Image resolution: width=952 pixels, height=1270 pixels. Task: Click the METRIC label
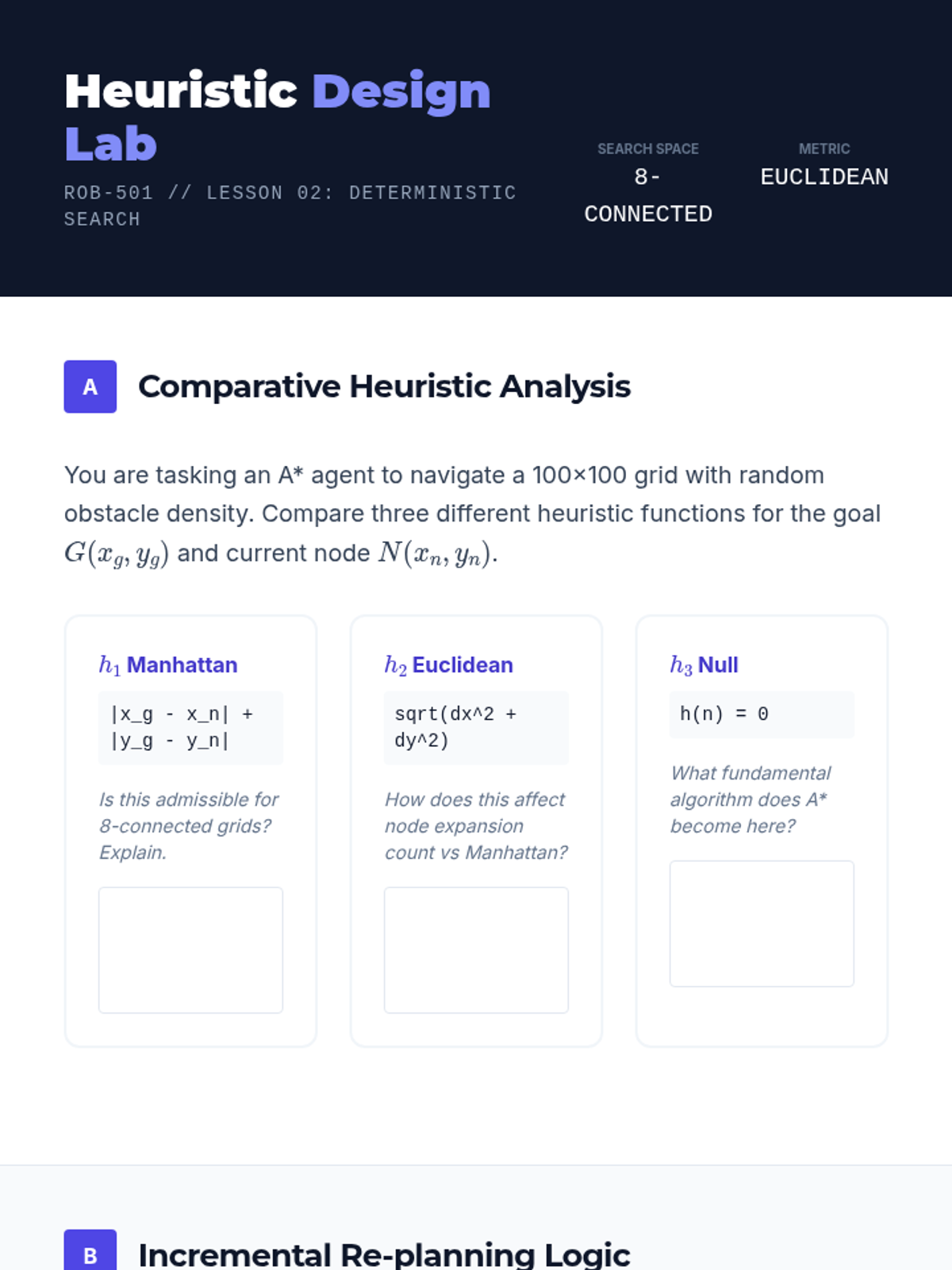click(x=823, y=148)
